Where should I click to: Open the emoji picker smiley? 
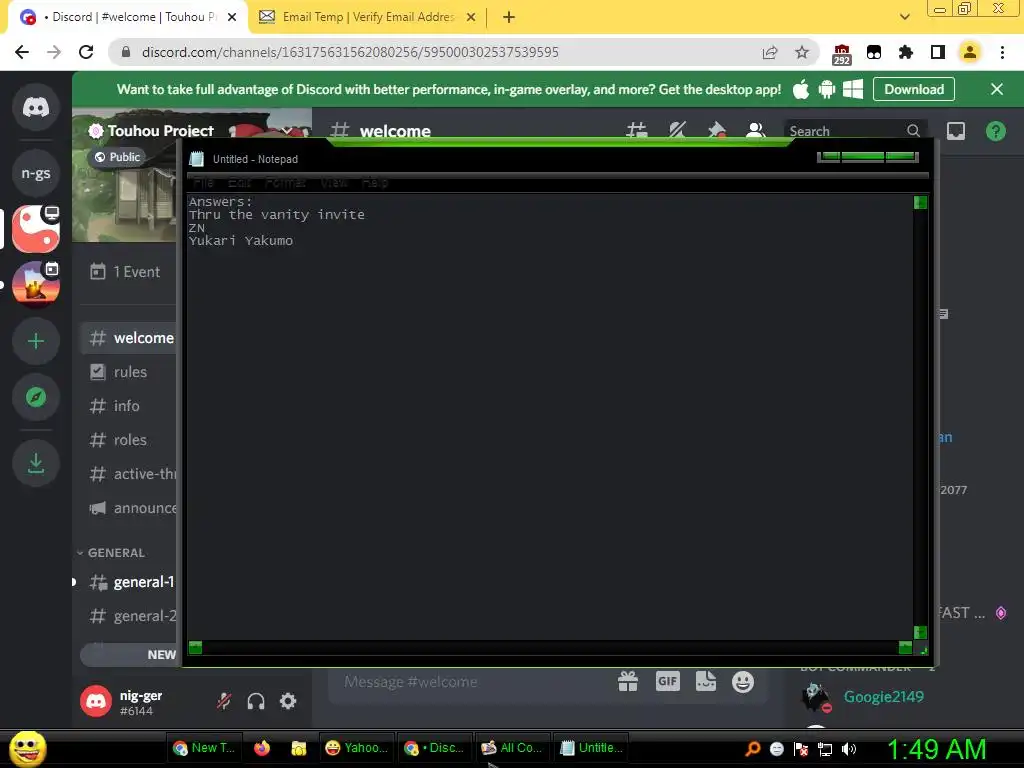(743, 682)
